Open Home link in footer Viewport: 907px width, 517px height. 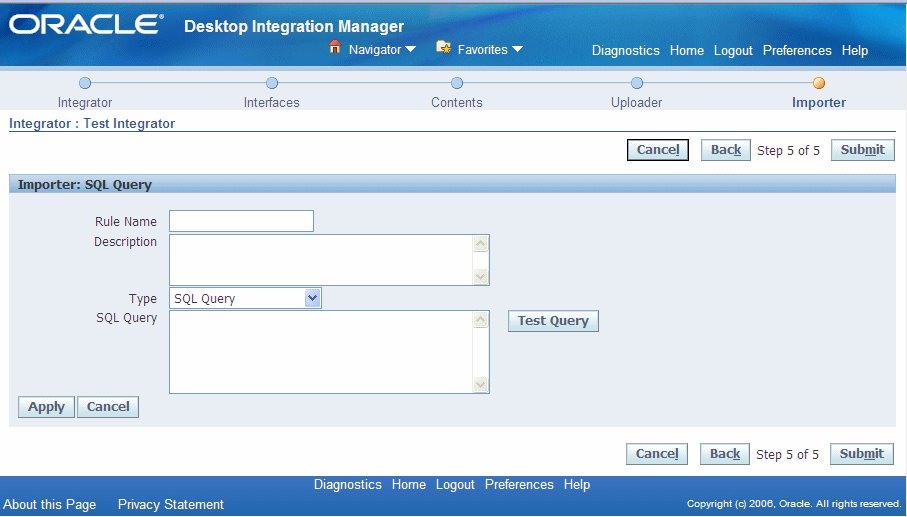409,485
